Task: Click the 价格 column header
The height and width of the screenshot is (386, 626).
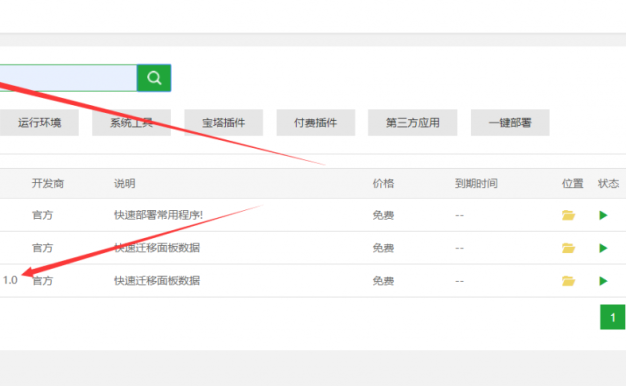Action: click(383, 184)
